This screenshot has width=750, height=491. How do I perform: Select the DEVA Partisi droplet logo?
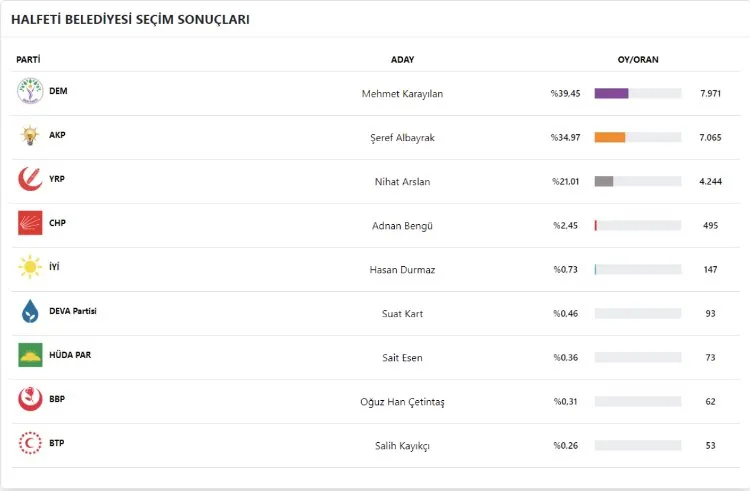click(x=30, y=312)
